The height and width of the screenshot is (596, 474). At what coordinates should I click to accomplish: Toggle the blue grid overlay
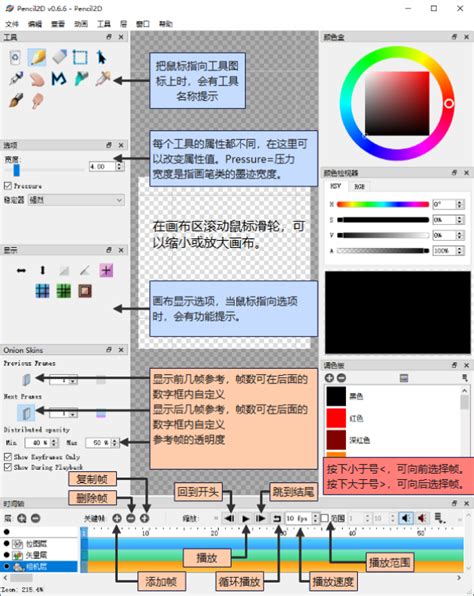(x=42, y=292)
